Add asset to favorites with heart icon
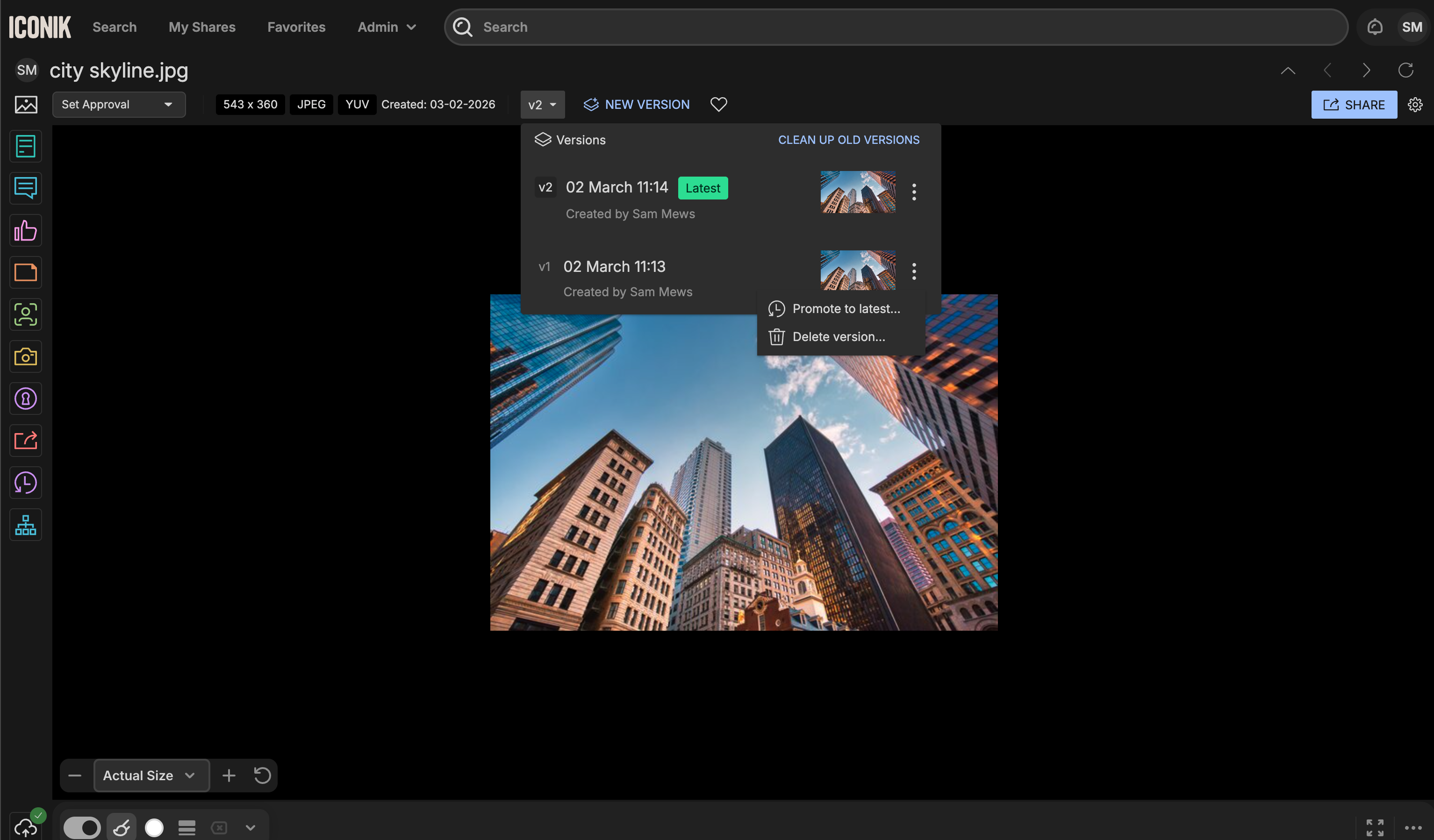This screenshot has width=1434, height=840. [x=718, y=104]
